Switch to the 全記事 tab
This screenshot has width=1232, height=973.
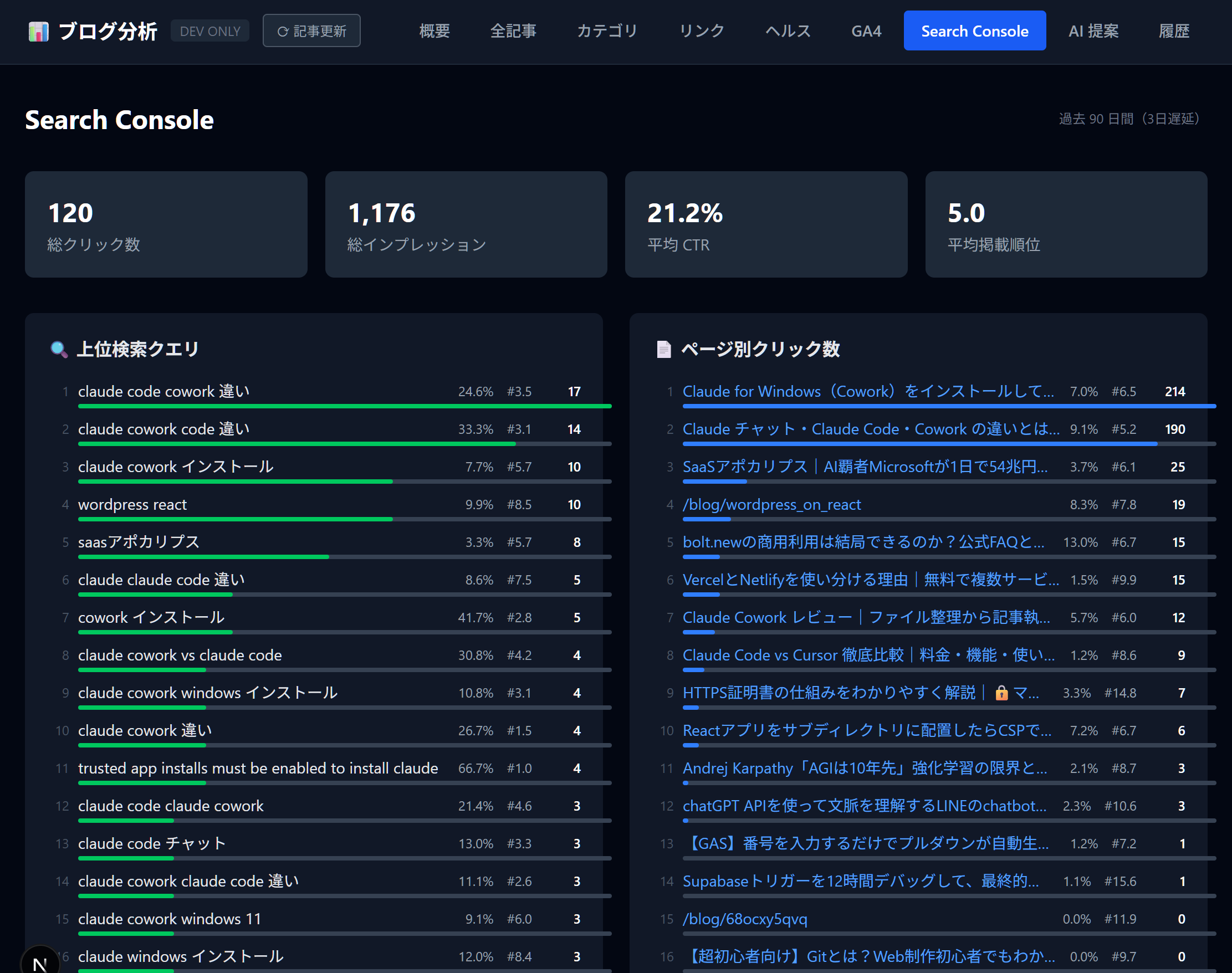(513, 31)
